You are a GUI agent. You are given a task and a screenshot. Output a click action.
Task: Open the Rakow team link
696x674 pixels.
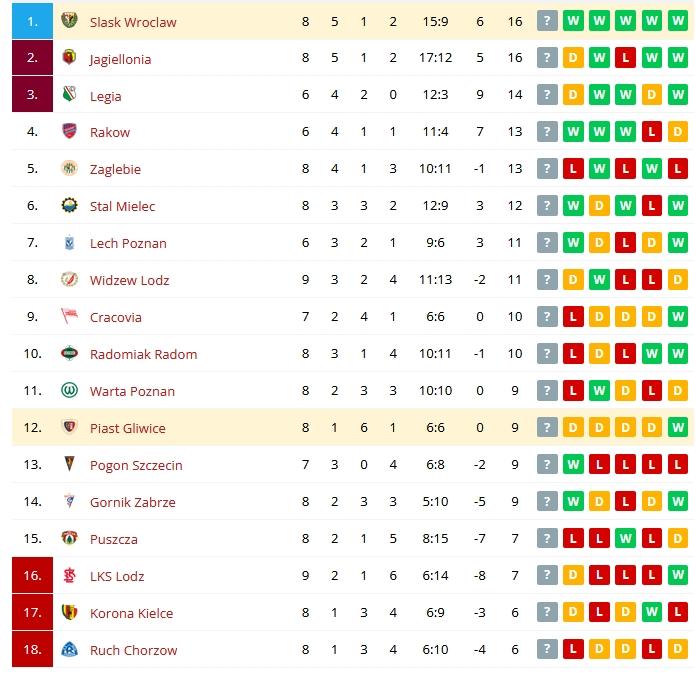coord(110,132)
